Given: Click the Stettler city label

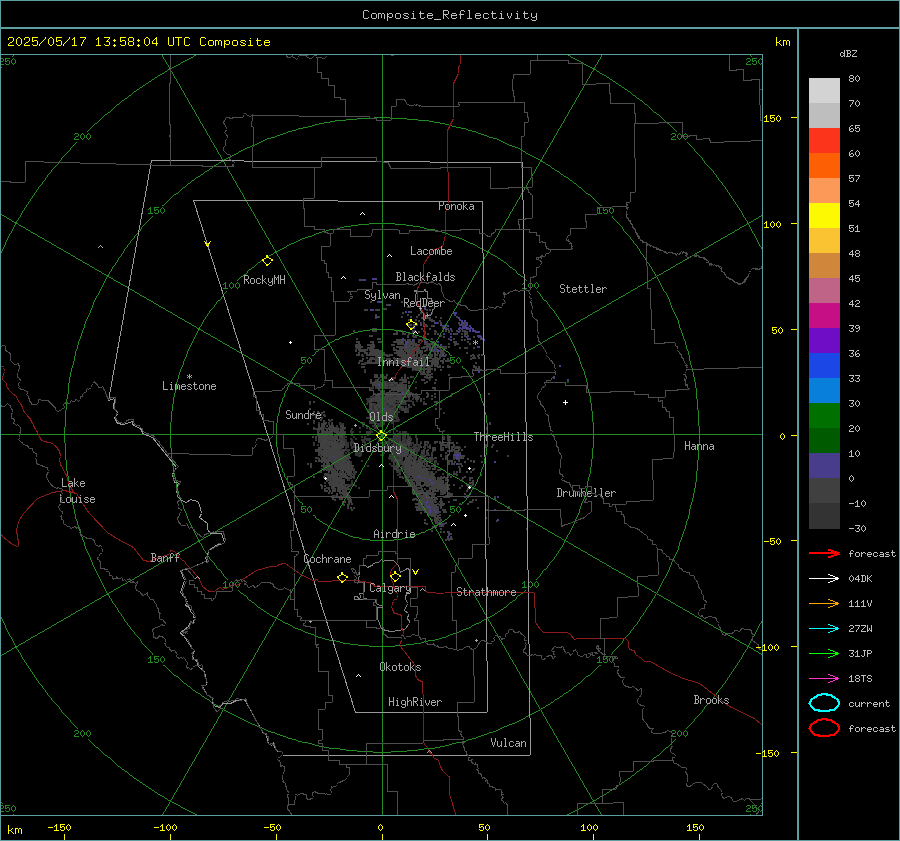Looking at the screenshot, I should pos(583,289).
